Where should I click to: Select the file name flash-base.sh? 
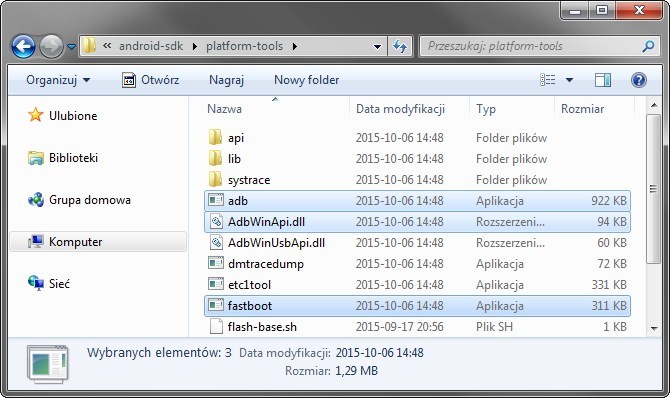[x=262, y=327]
